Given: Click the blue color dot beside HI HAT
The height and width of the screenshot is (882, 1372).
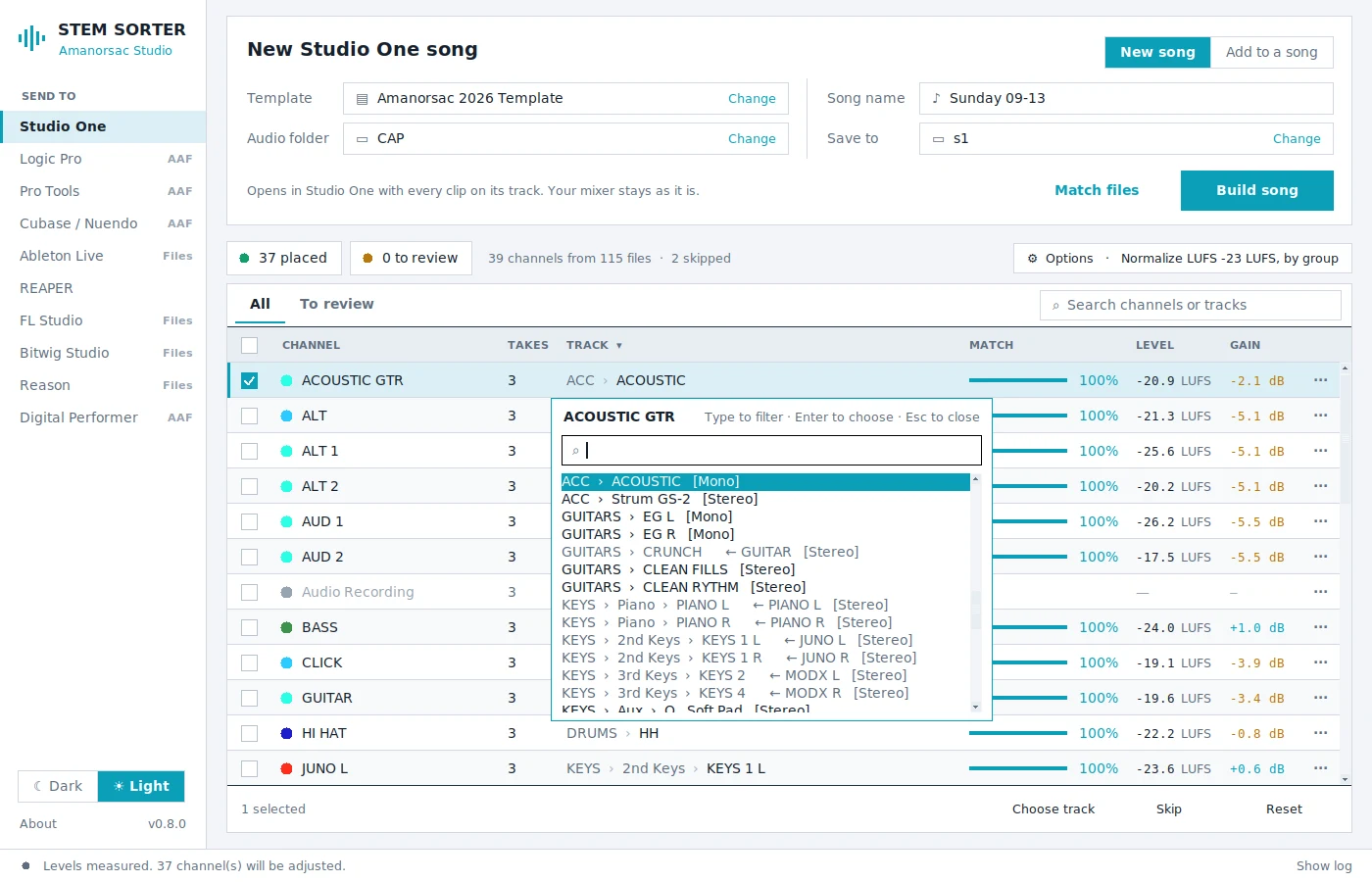Looking at the screenshot, I should click(x=286, y=733).
